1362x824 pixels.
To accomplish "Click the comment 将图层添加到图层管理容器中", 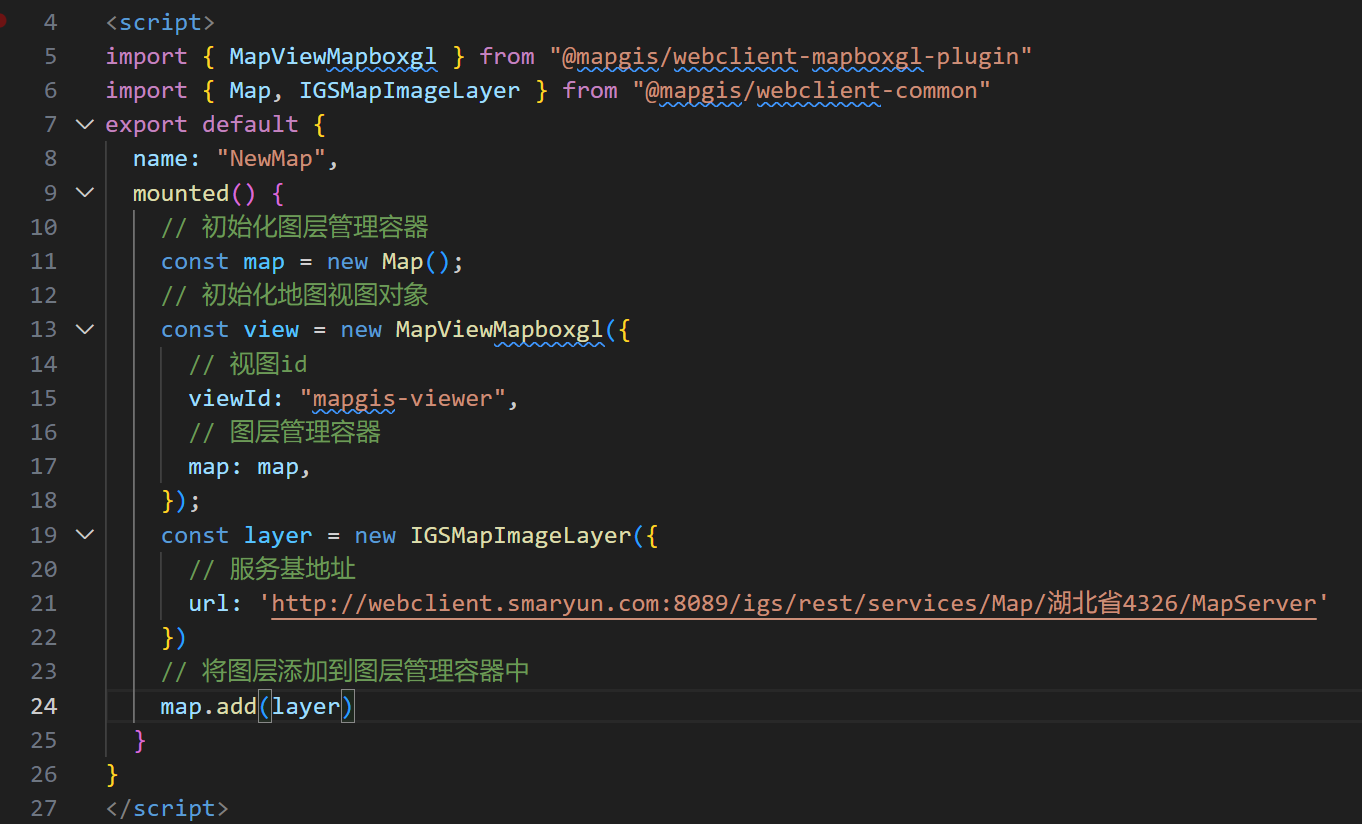I will click(x=345, y=671).
